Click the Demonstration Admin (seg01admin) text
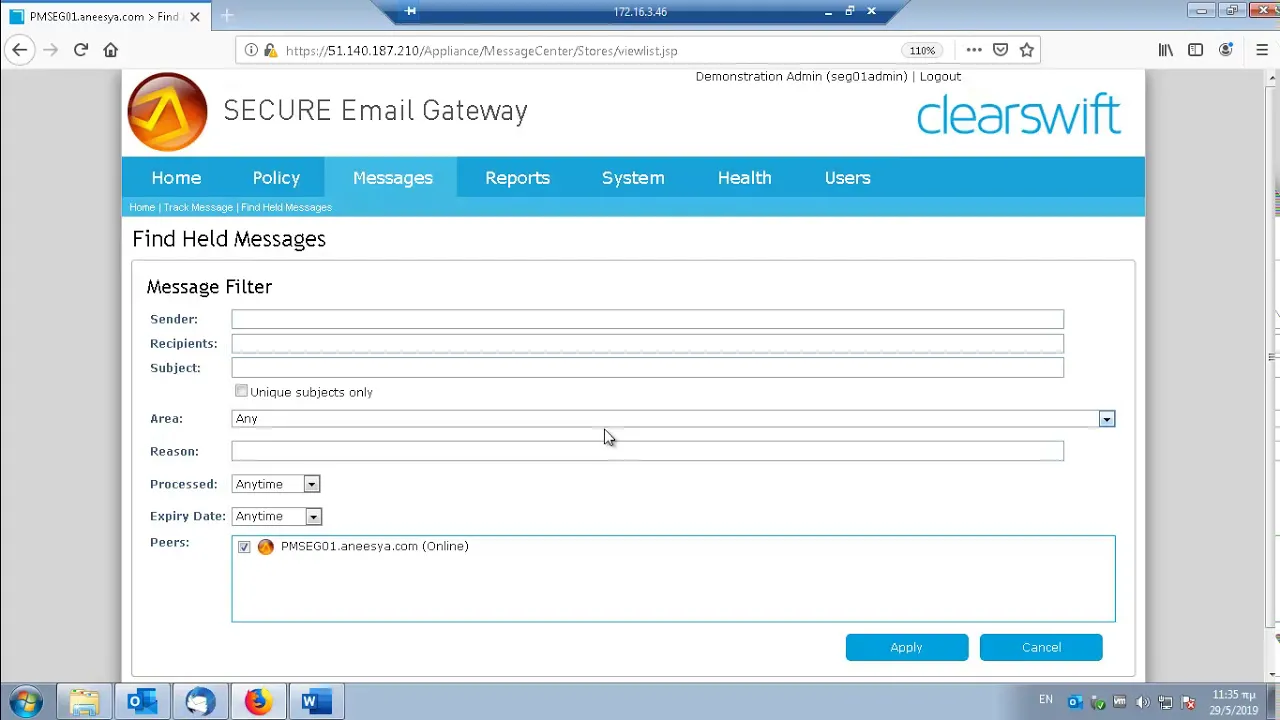 (801, 76)
